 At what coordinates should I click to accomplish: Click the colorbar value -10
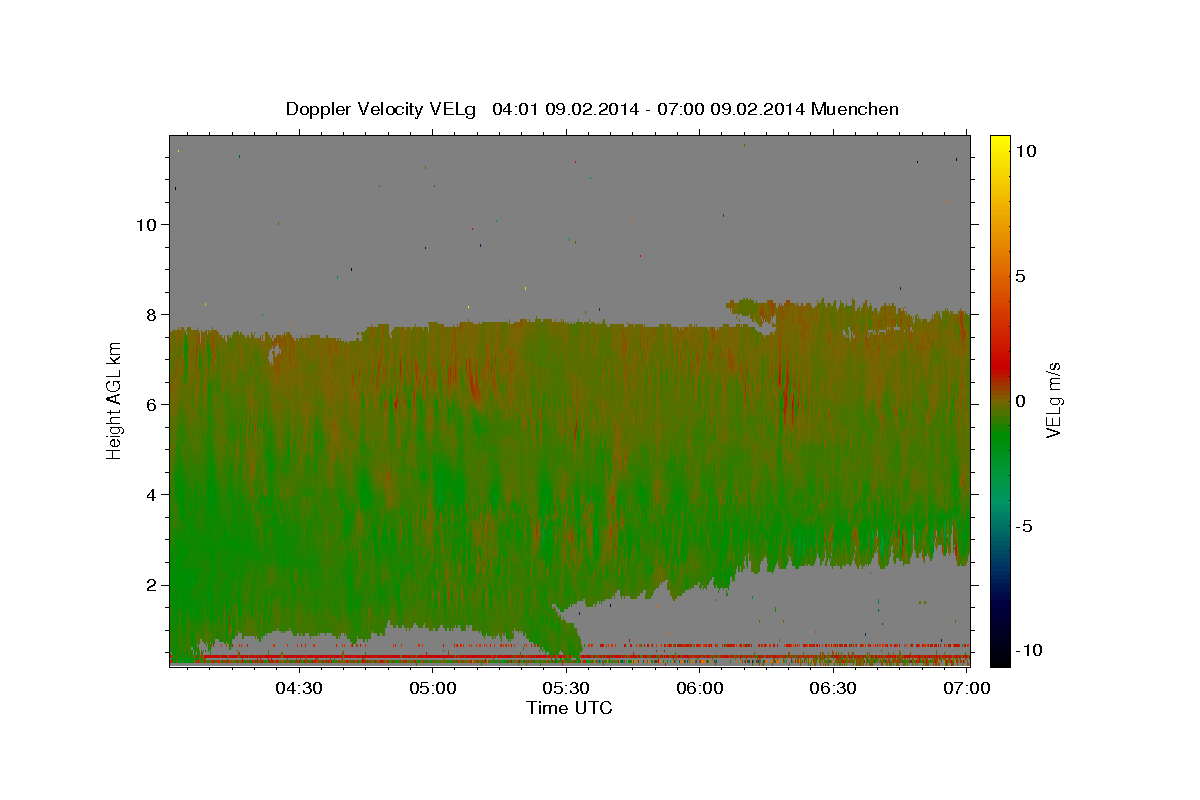[x=1029, y=651]
